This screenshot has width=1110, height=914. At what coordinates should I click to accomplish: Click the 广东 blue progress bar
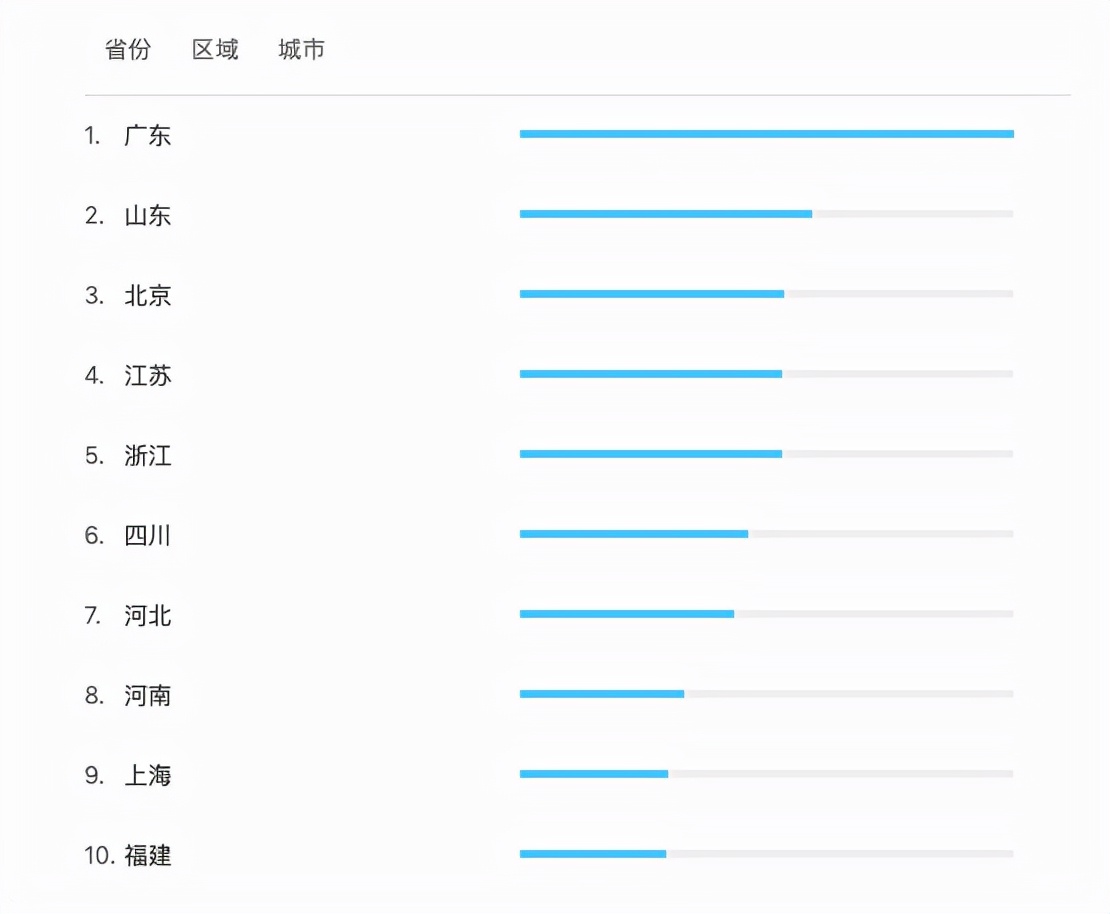click(767, 134)
